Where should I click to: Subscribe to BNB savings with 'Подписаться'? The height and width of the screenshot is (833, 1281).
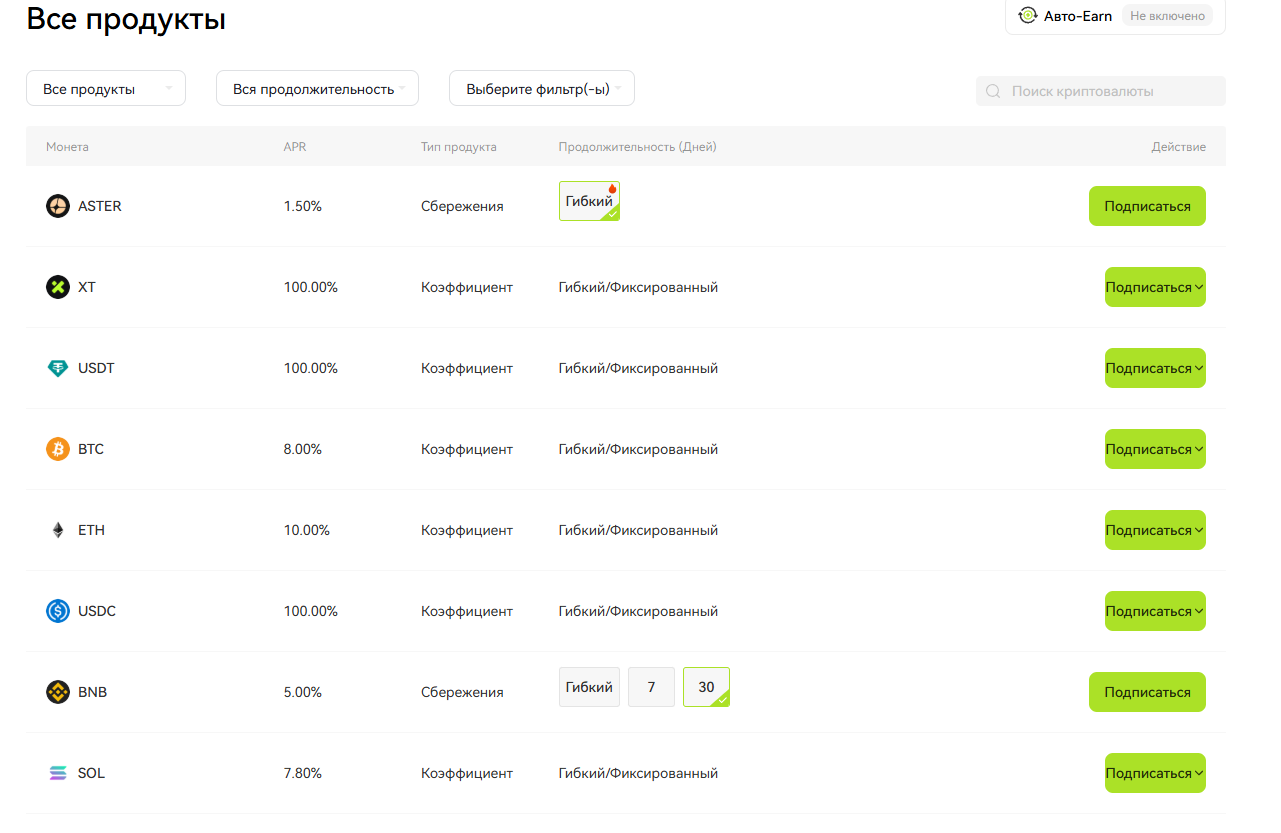click(x=1147, y=692)
